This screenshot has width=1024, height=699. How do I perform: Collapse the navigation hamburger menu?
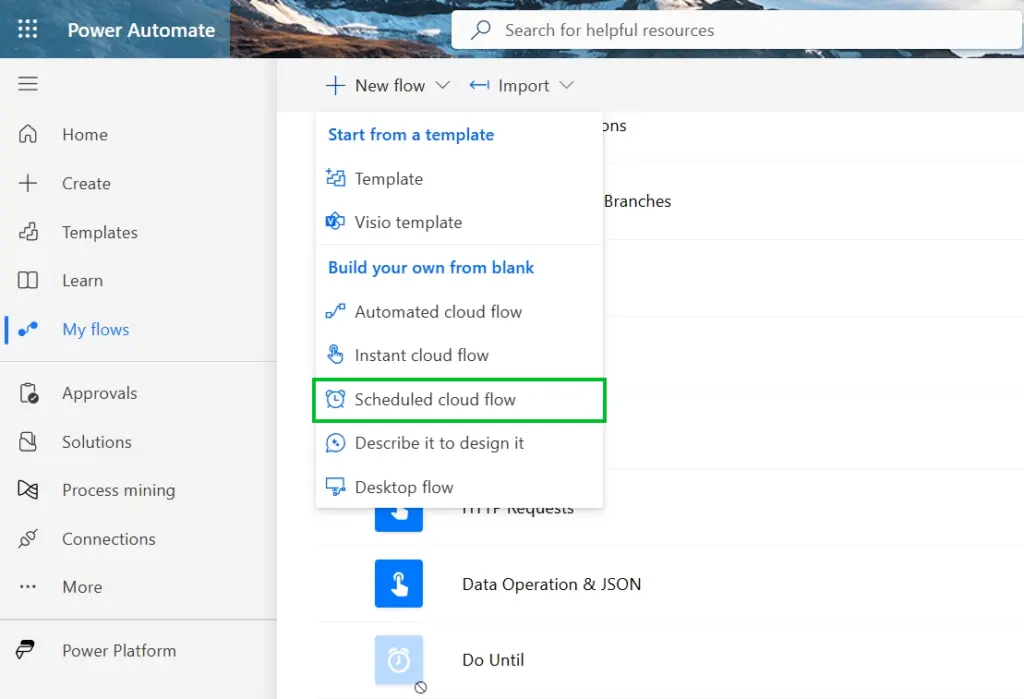(27, 84)
